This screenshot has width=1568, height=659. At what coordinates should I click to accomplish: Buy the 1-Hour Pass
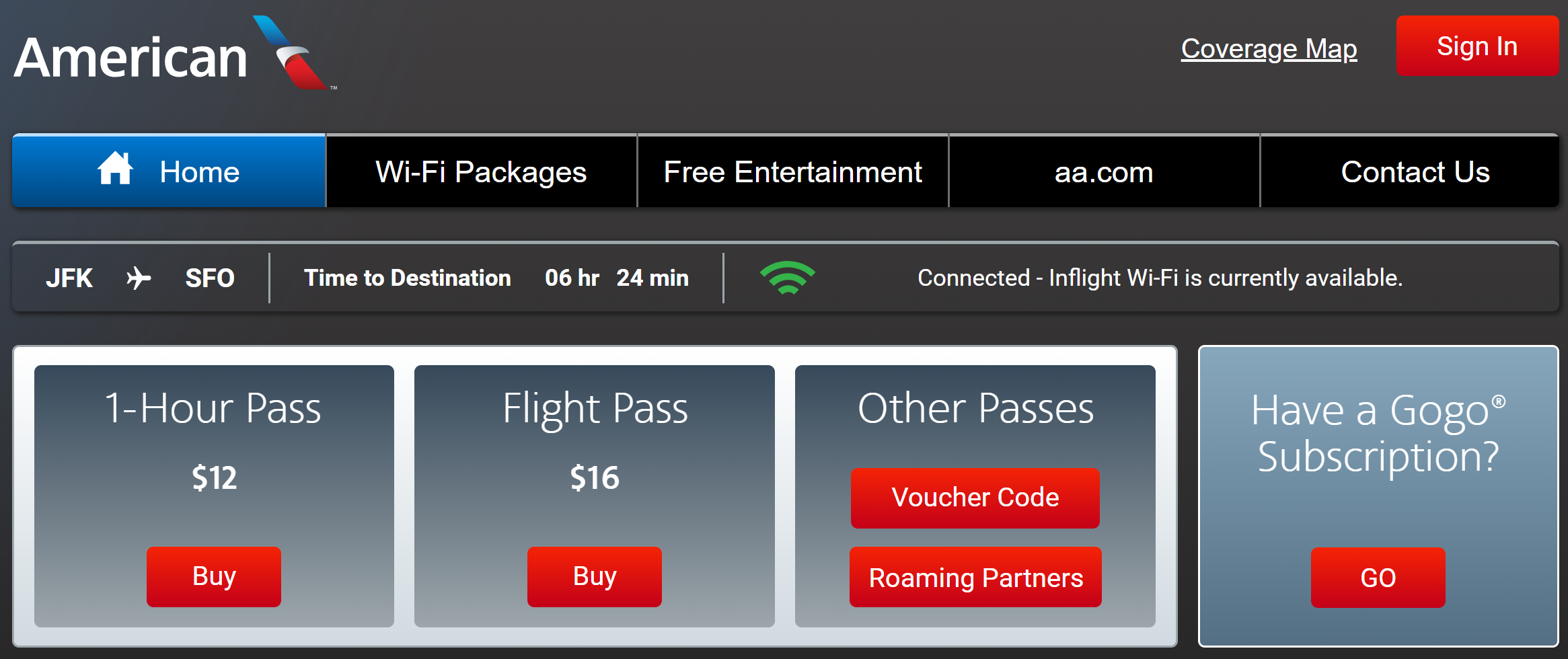[x=214, y=576]
